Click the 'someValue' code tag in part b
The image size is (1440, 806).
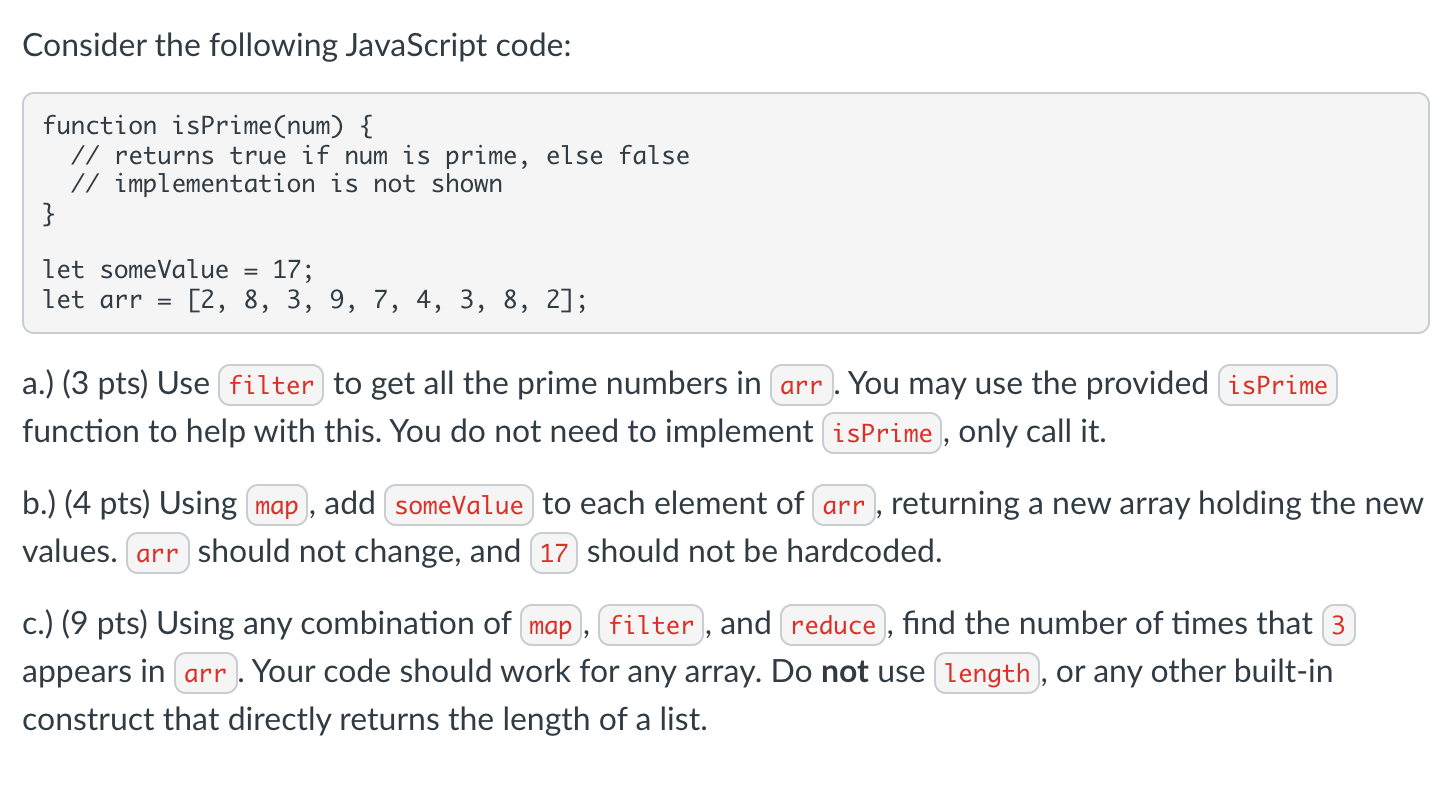(458, 506)
